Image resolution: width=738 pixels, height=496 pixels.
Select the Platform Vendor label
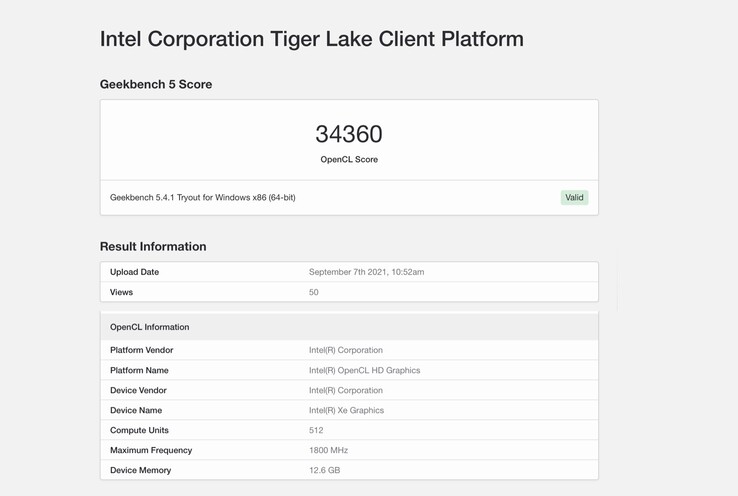141,350
